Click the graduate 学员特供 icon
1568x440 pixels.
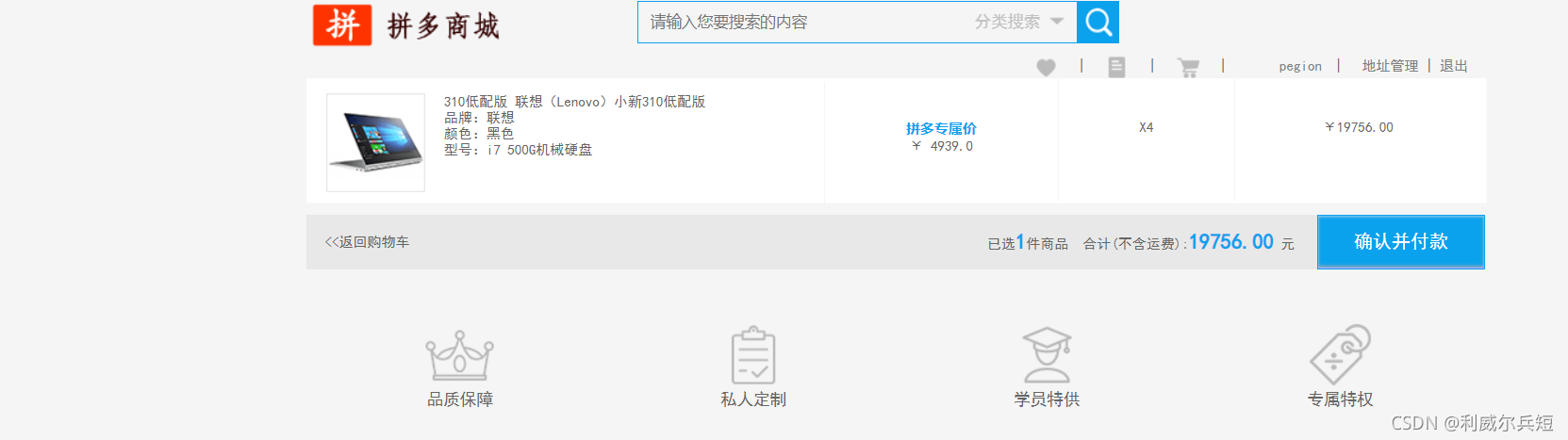(1047, 355)
